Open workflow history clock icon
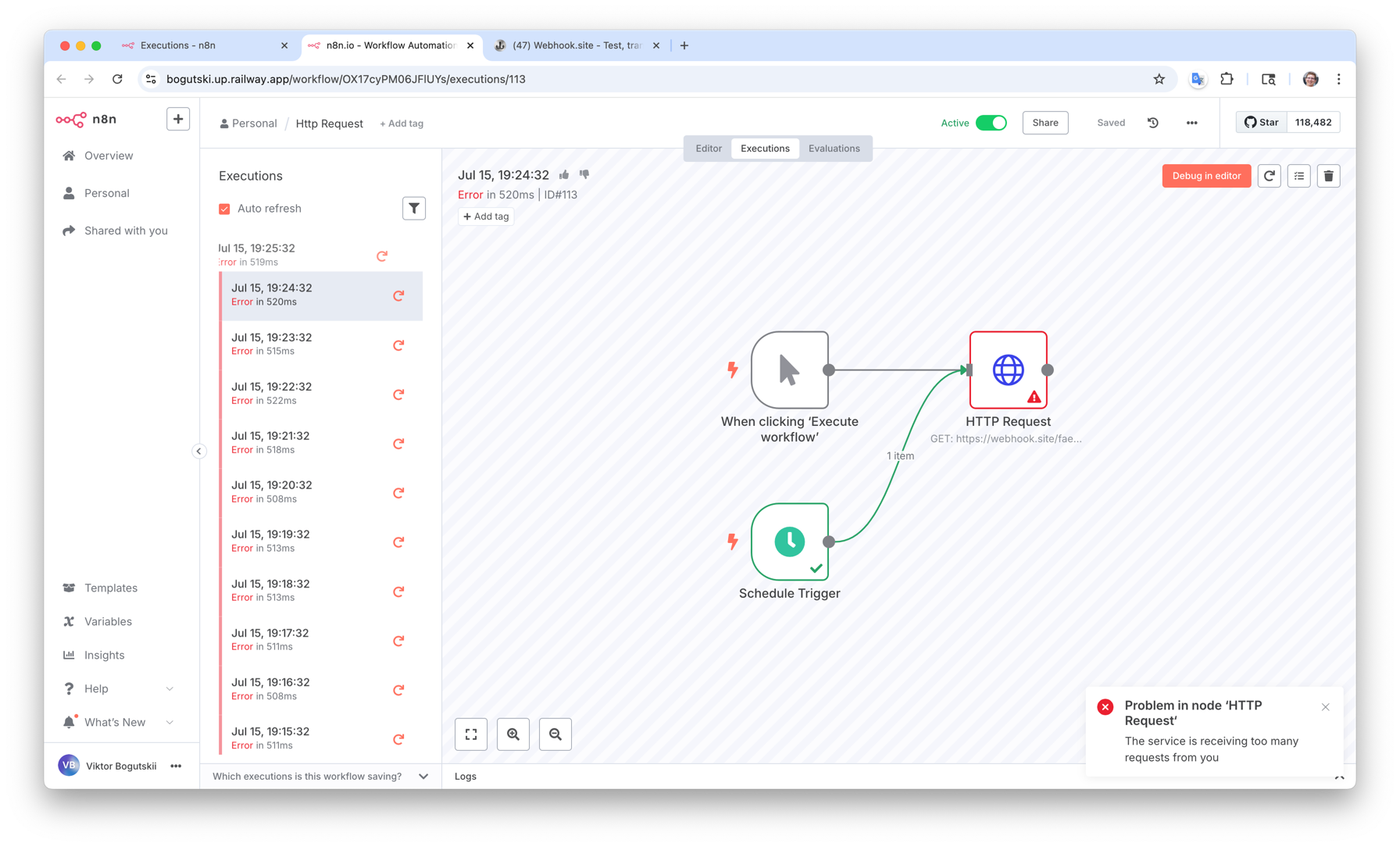The width and height of the screenshot is (1400, 847). coord(1153,123)
